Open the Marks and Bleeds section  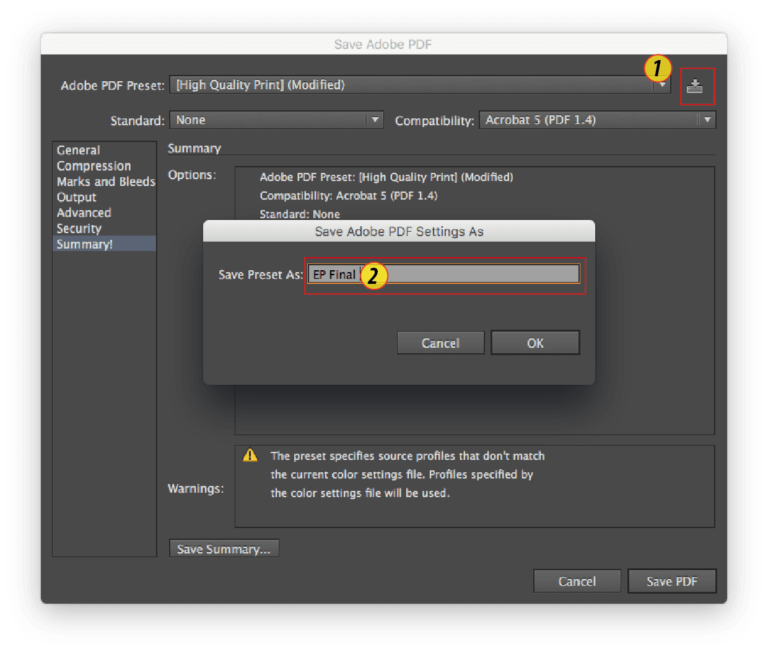105,182
